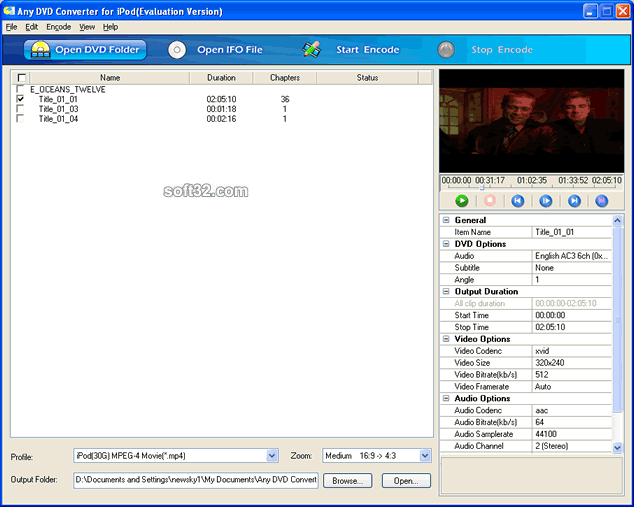This screenshot has width=634, height=507.
Task: Click the Stop Encode label
Action: 502,50
